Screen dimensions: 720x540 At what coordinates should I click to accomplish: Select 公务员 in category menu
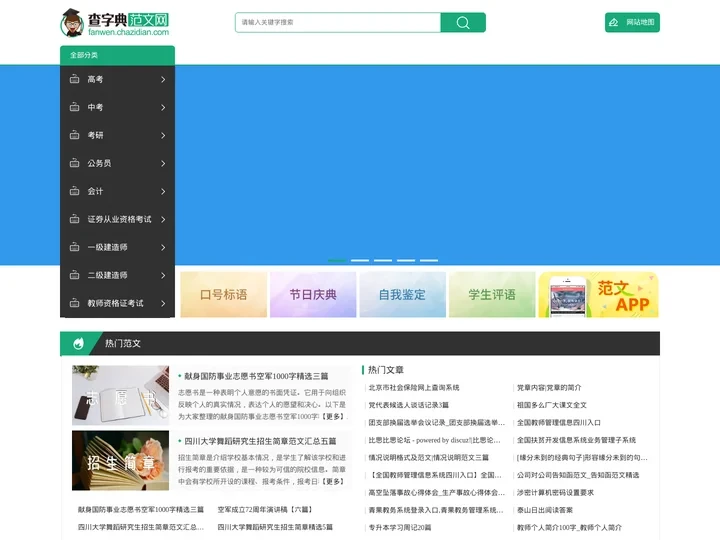point(99,163)
